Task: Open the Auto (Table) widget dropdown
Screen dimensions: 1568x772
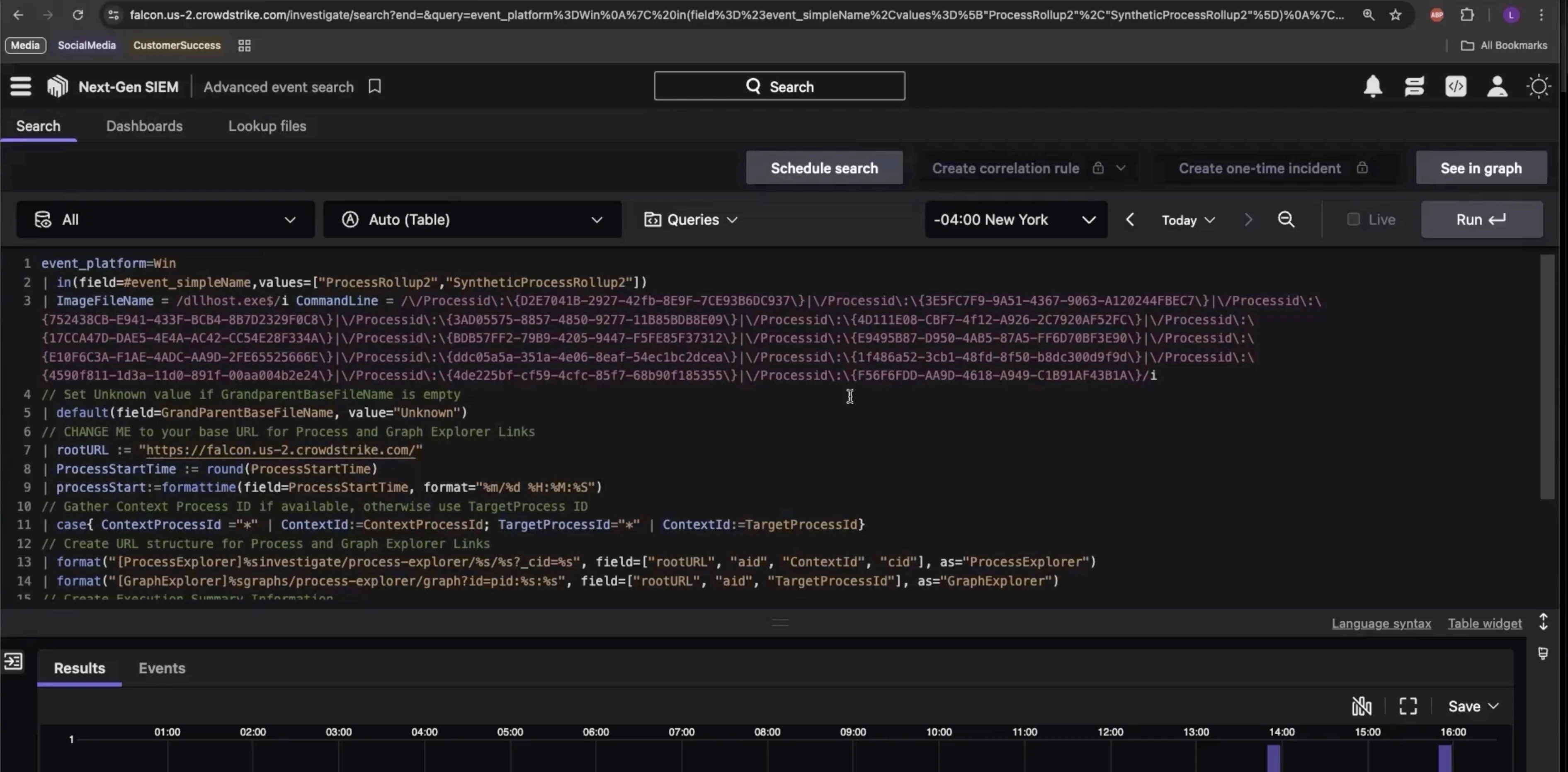Action: pyautogui.click(x=472, y=219)
